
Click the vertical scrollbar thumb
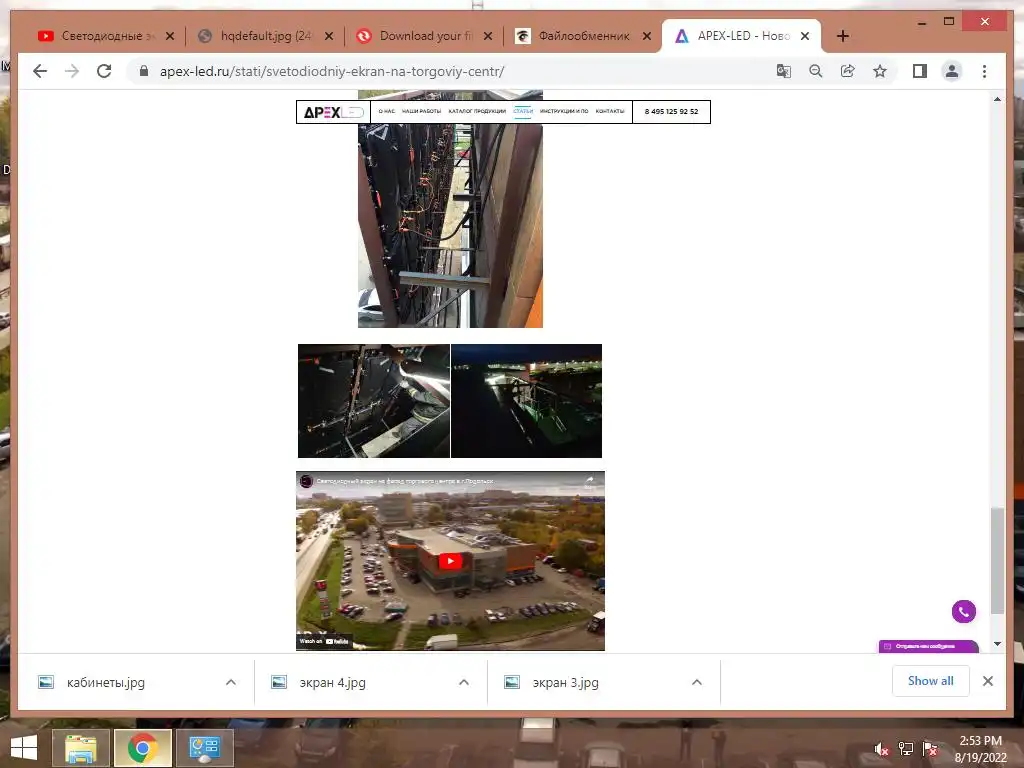(x=997, y=560)
